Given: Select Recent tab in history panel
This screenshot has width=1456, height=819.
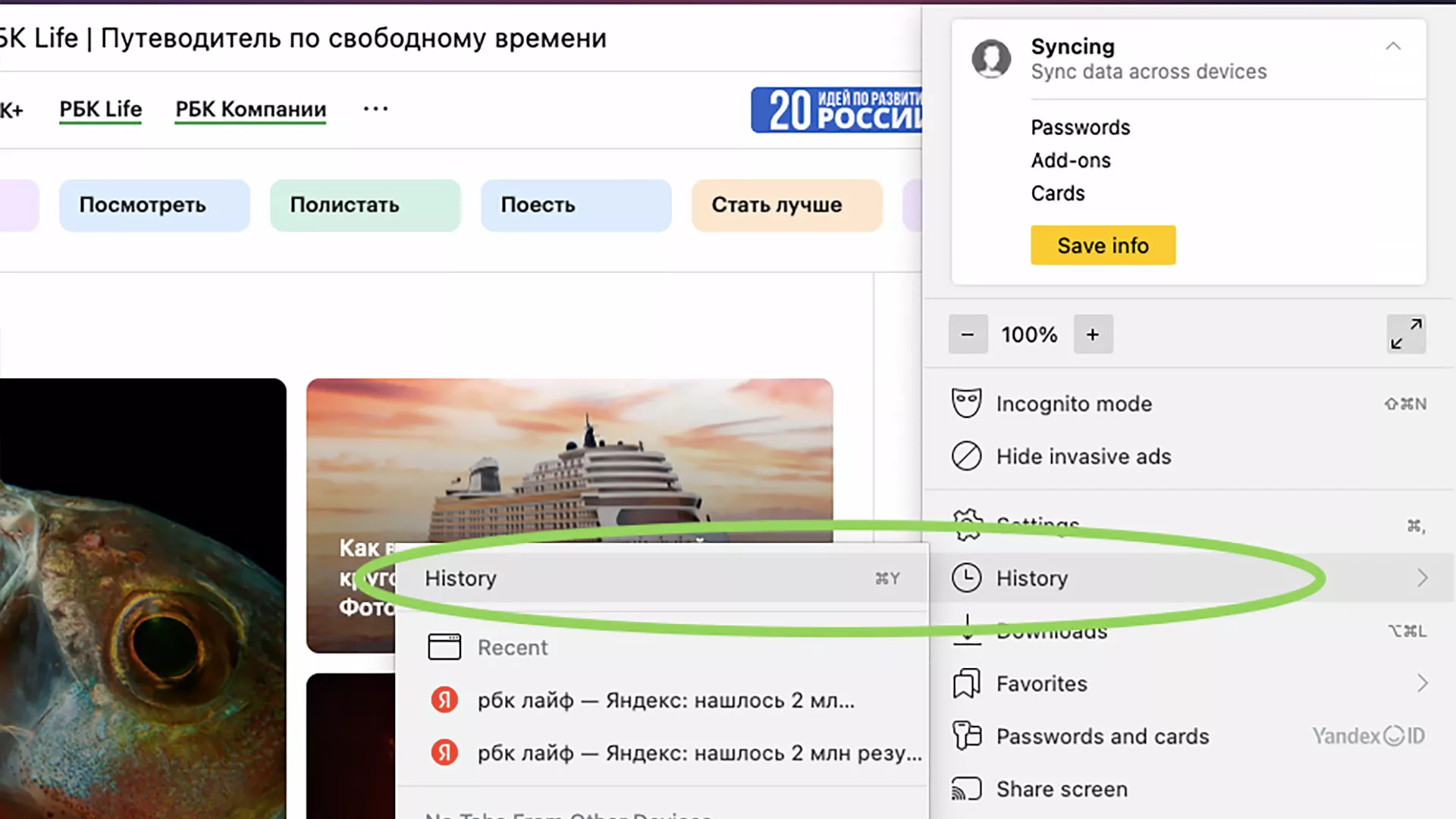Looking at the screenshot, I should [513, 647].
